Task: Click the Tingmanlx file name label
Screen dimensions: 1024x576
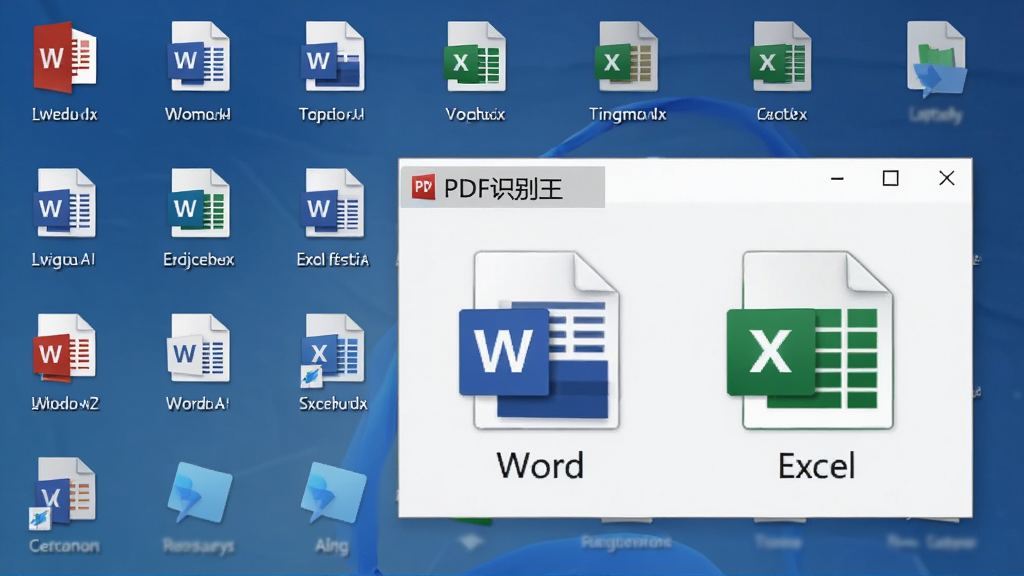Action: click(627, 114)
